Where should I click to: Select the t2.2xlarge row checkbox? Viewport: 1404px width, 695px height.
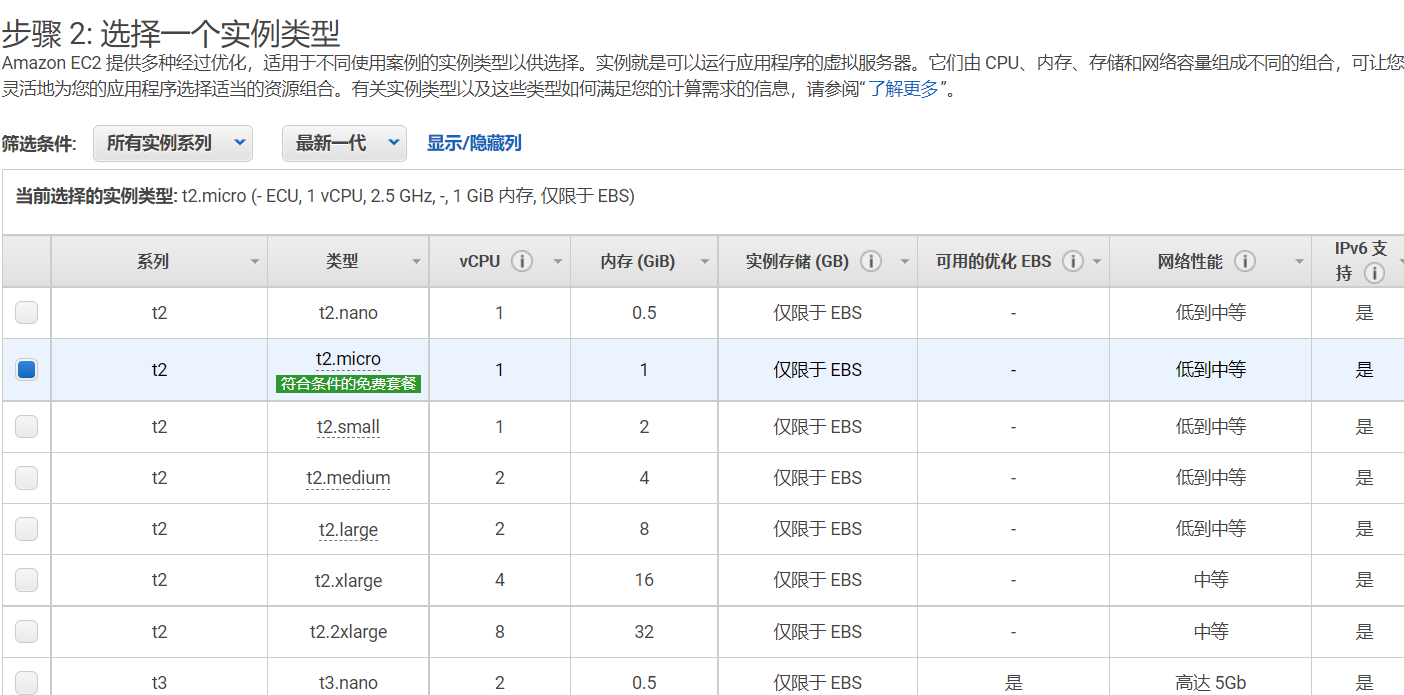[x=26, y=632]
